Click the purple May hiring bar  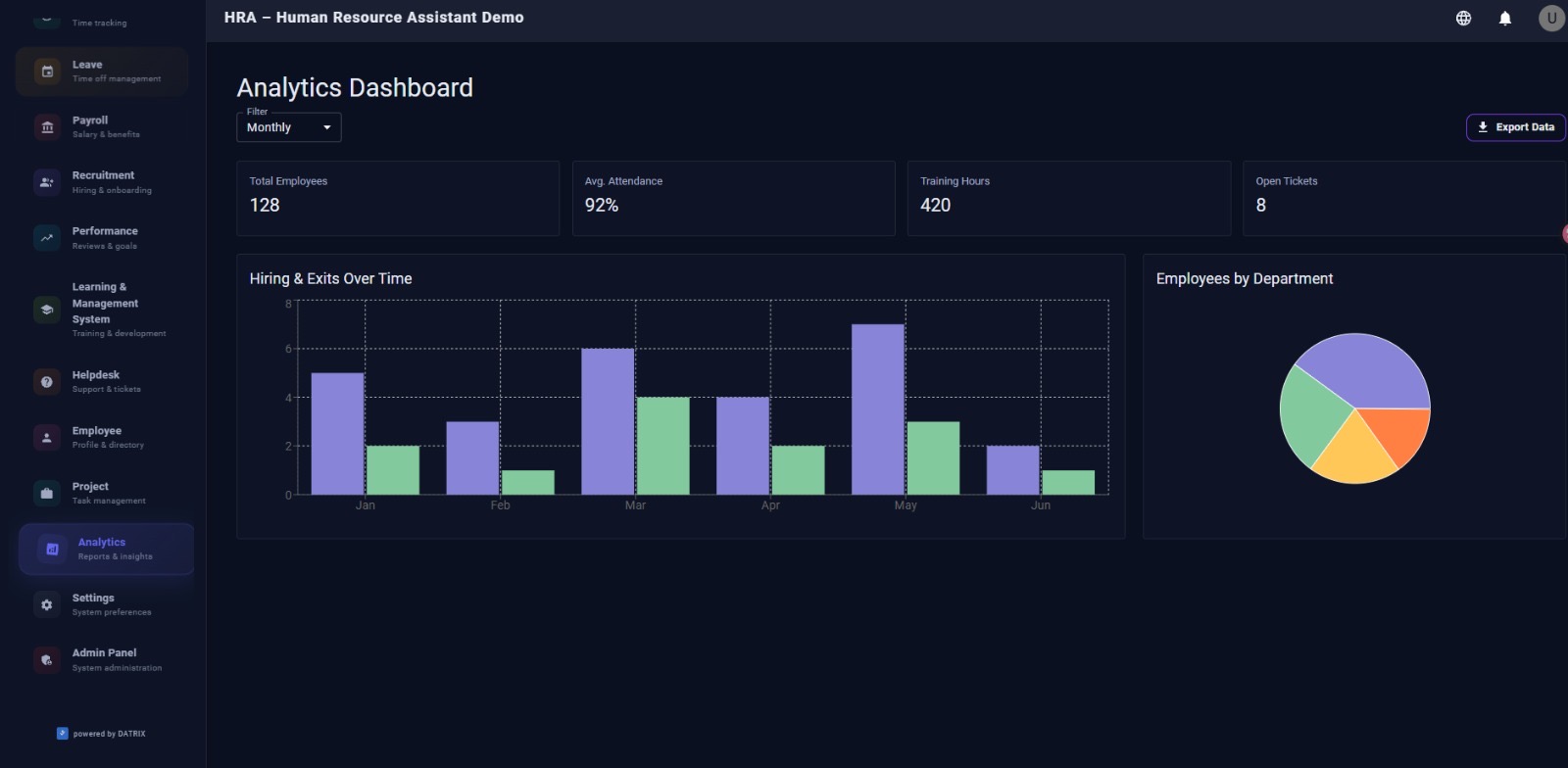[877, 409]
